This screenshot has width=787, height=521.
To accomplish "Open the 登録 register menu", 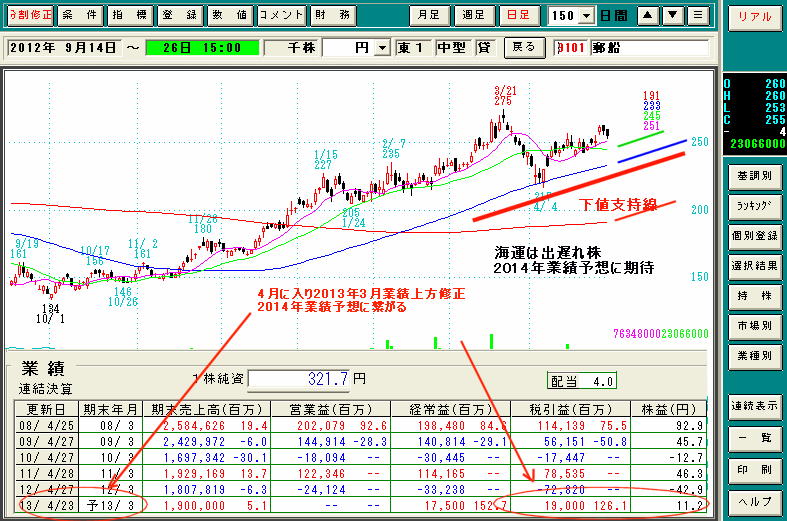I will [x=180, y=15].
